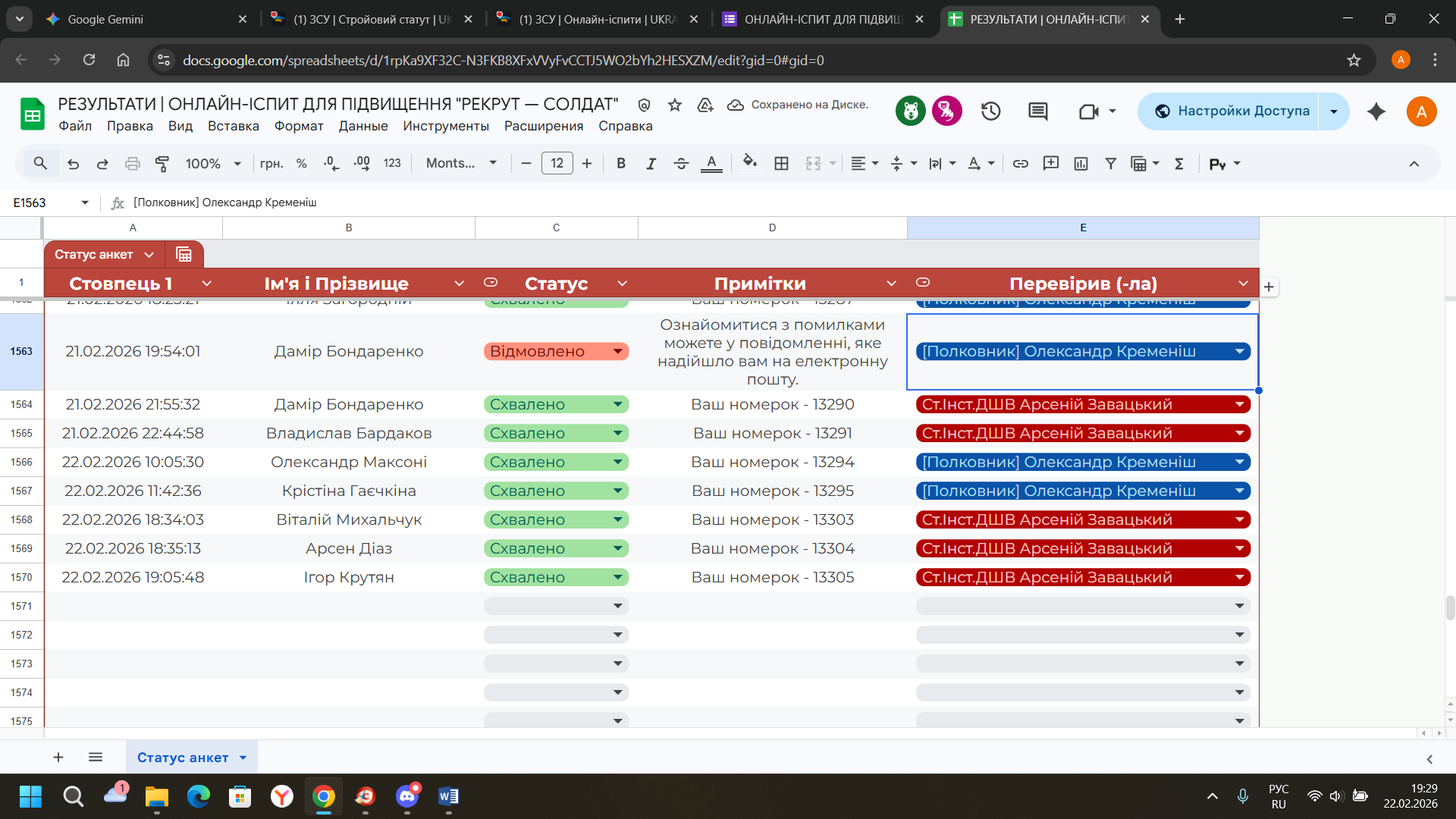Toggle strikethrough formatting
This screenshot has height=819, width=1456.
(x=680, y=163)
